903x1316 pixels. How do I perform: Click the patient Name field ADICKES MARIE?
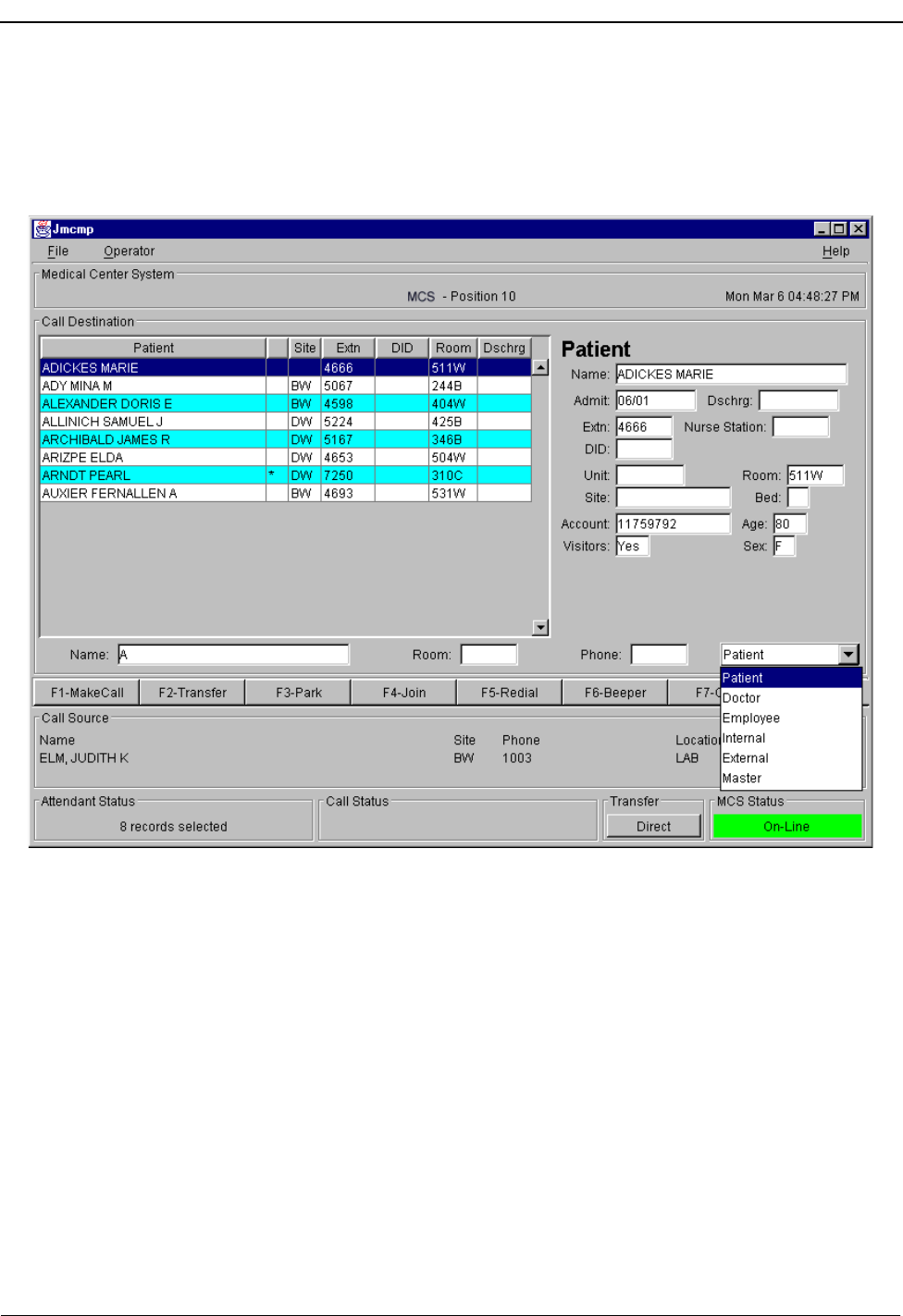(x=731, y=374)
